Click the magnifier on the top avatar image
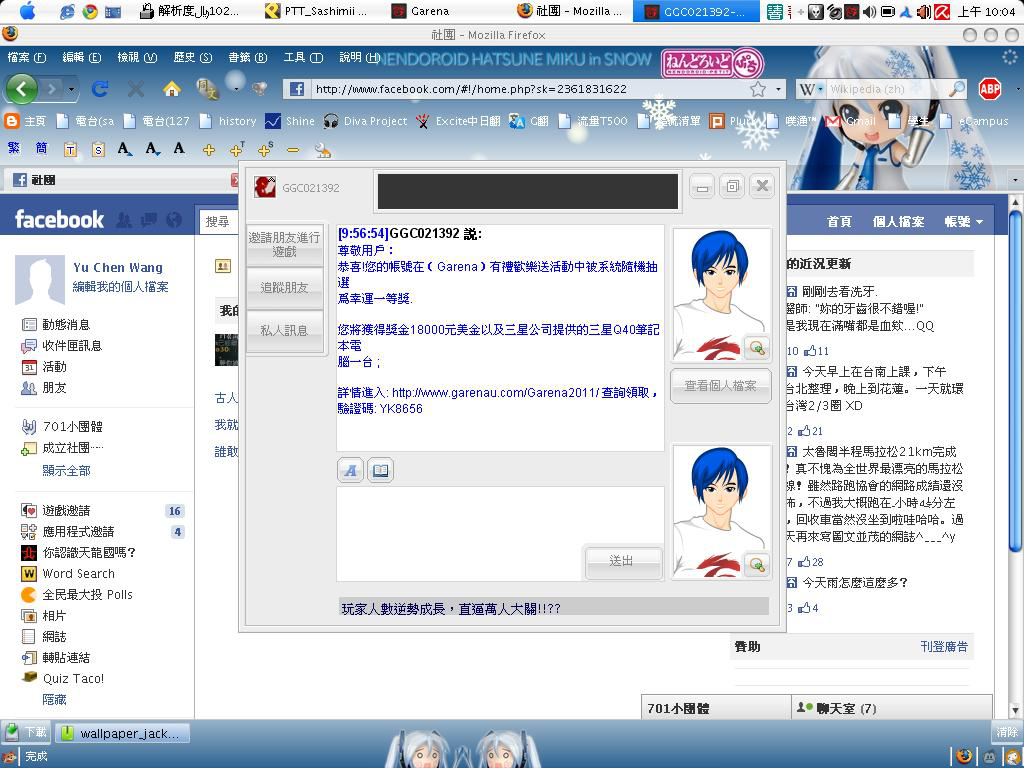This screenshot has width=1024, height=768. pos(757,347)
